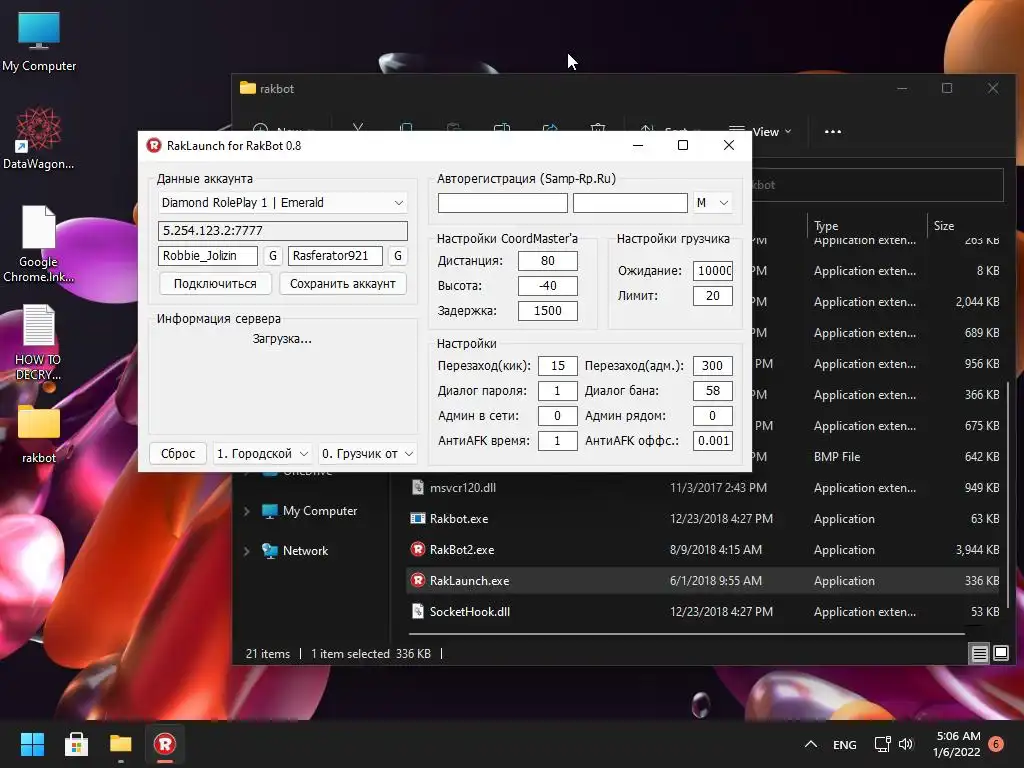Open Google Chrome.lnk desktop file
The image size is (1024, 768).
coord(39,243)
